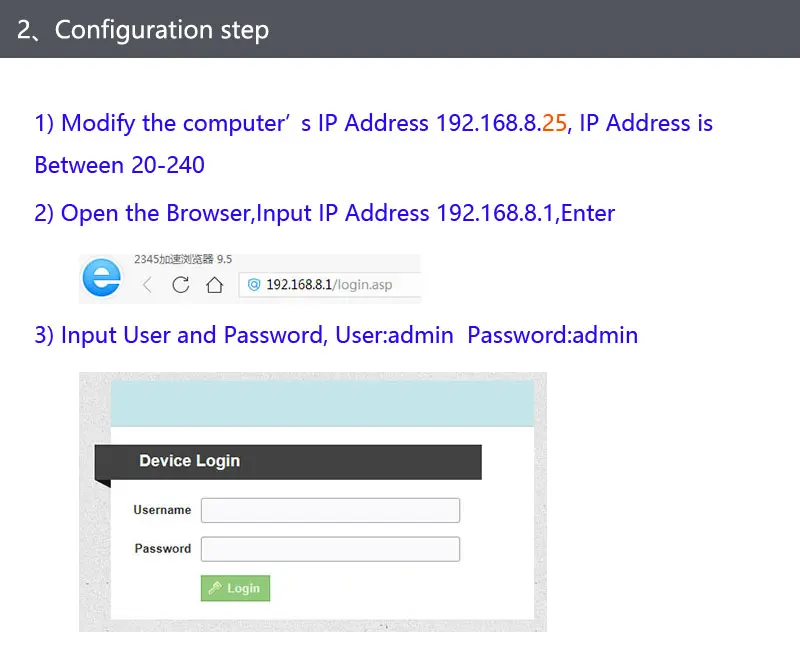This screenshot has width=800, height=653.
Task: Click step 2 'Open the Browser' instruction text
Action: 324,213
